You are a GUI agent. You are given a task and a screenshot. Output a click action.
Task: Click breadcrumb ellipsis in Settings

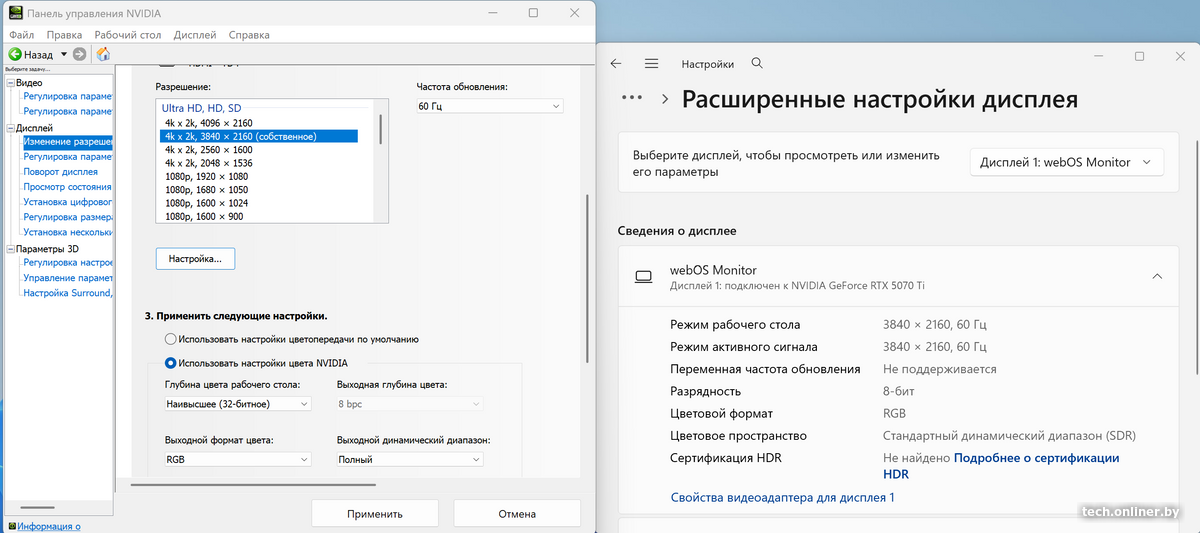pyautogui.click(x=631, y=98)
